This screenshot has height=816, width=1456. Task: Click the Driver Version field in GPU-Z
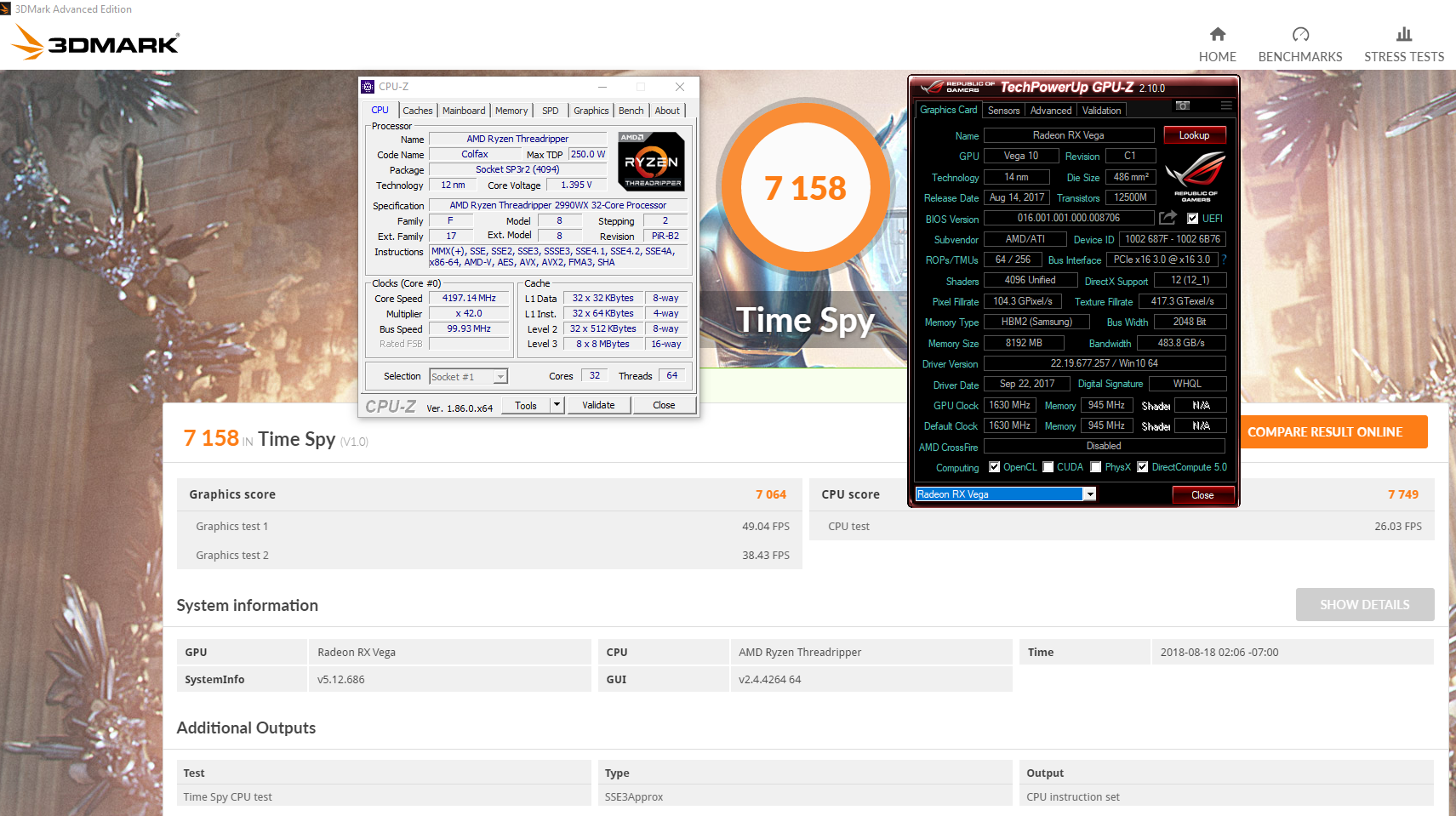[1105, 363]
